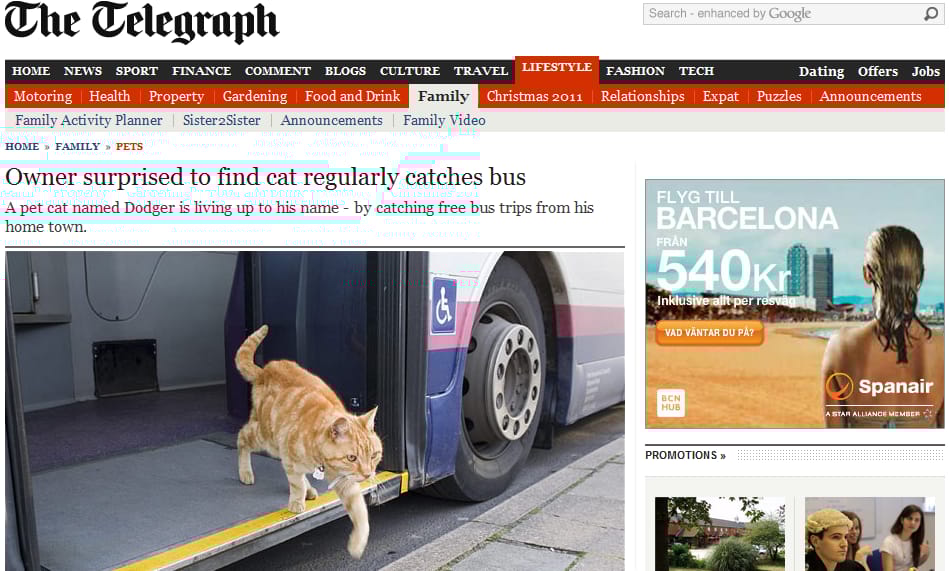
Task: Focus the Google-enhanced search field
Action: (x=784, y=13)
